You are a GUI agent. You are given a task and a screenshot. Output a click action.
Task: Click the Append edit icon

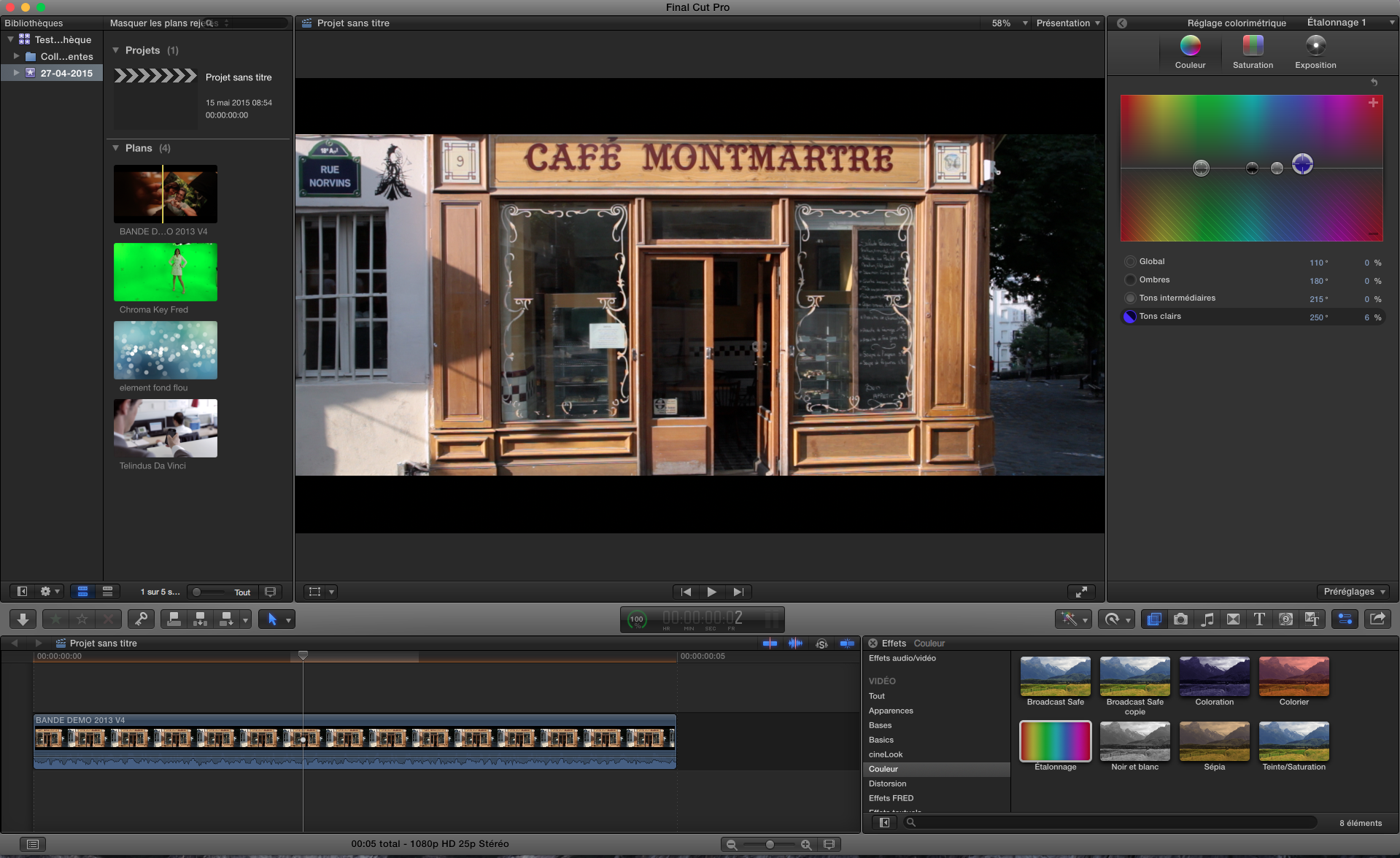point(225,619)
